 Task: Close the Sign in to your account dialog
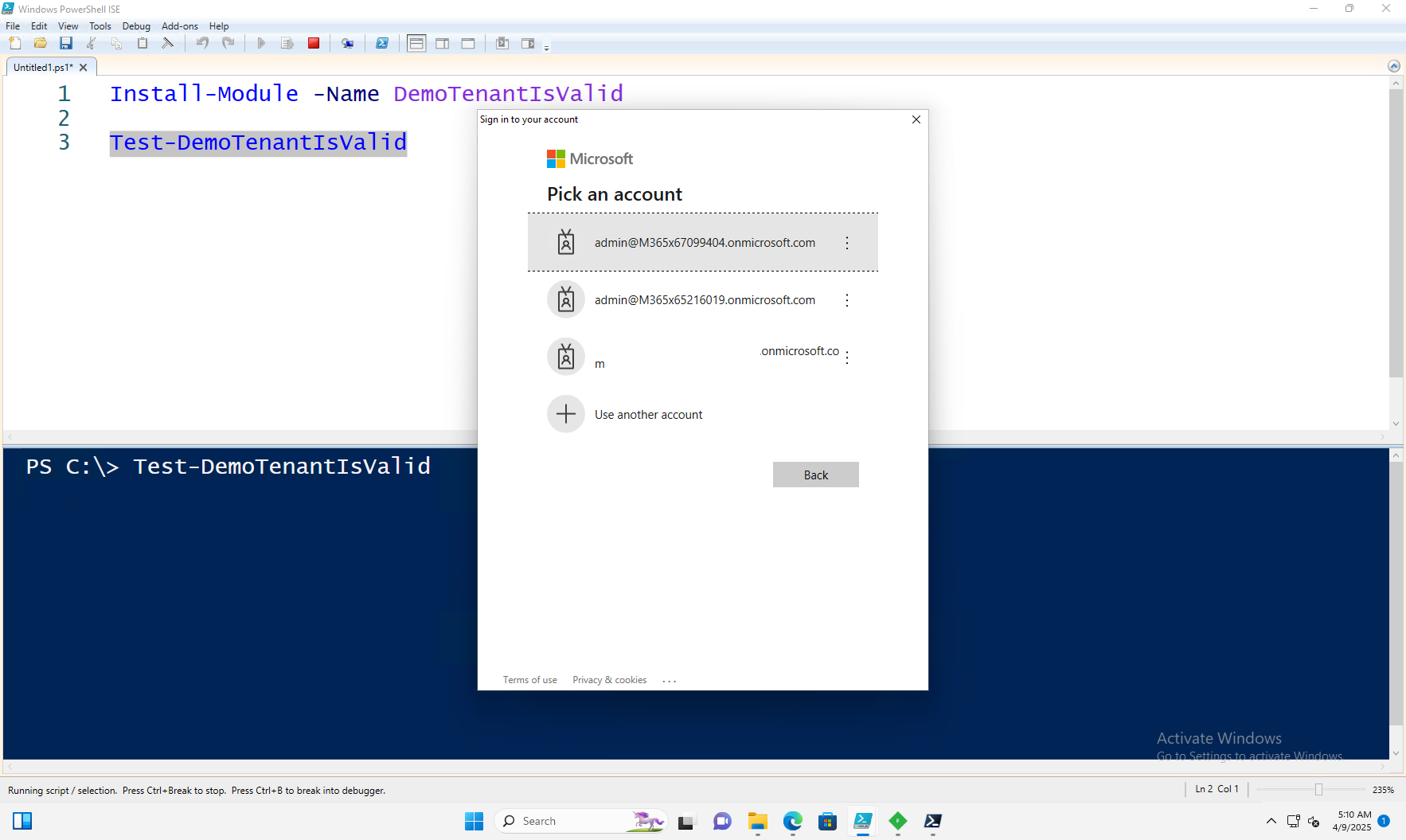click(x=916, y=119)
